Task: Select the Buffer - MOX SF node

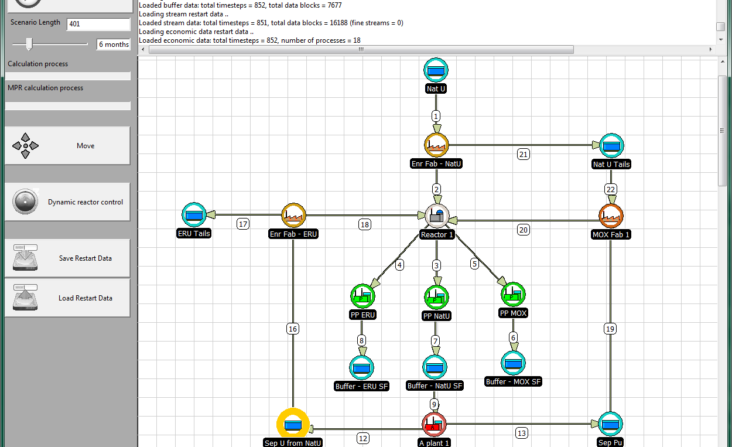Action: pos(513,363)
